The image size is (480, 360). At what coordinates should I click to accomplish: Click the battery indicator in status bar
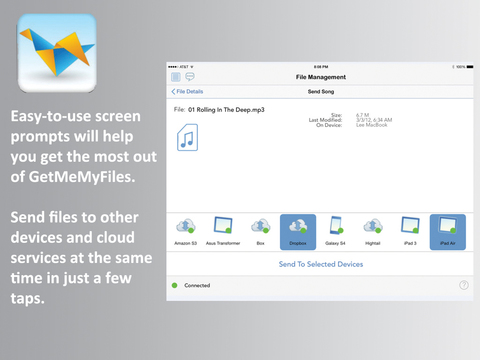coord(470,67)
